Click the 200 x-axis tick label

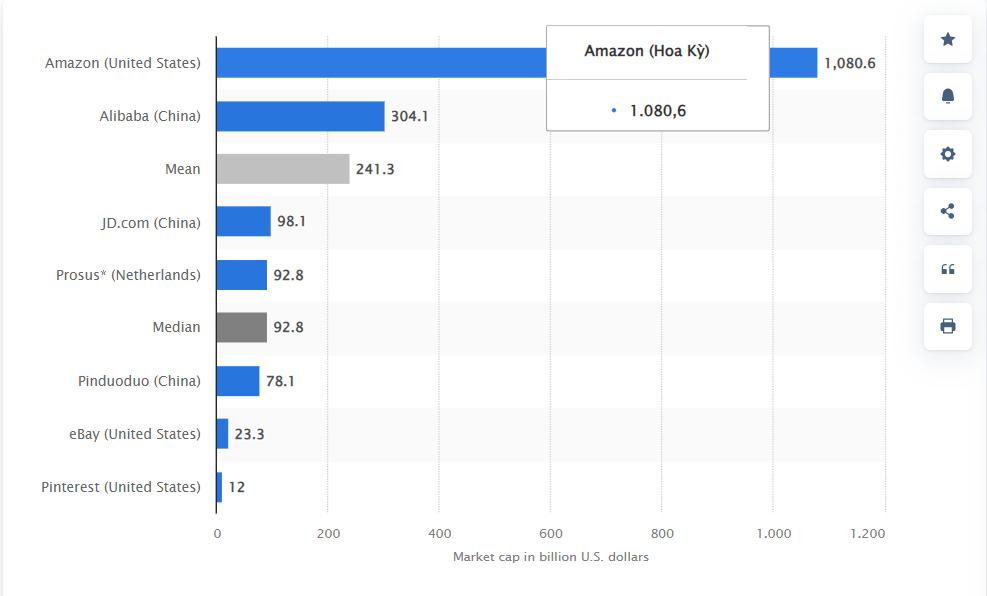coord(328,534)
